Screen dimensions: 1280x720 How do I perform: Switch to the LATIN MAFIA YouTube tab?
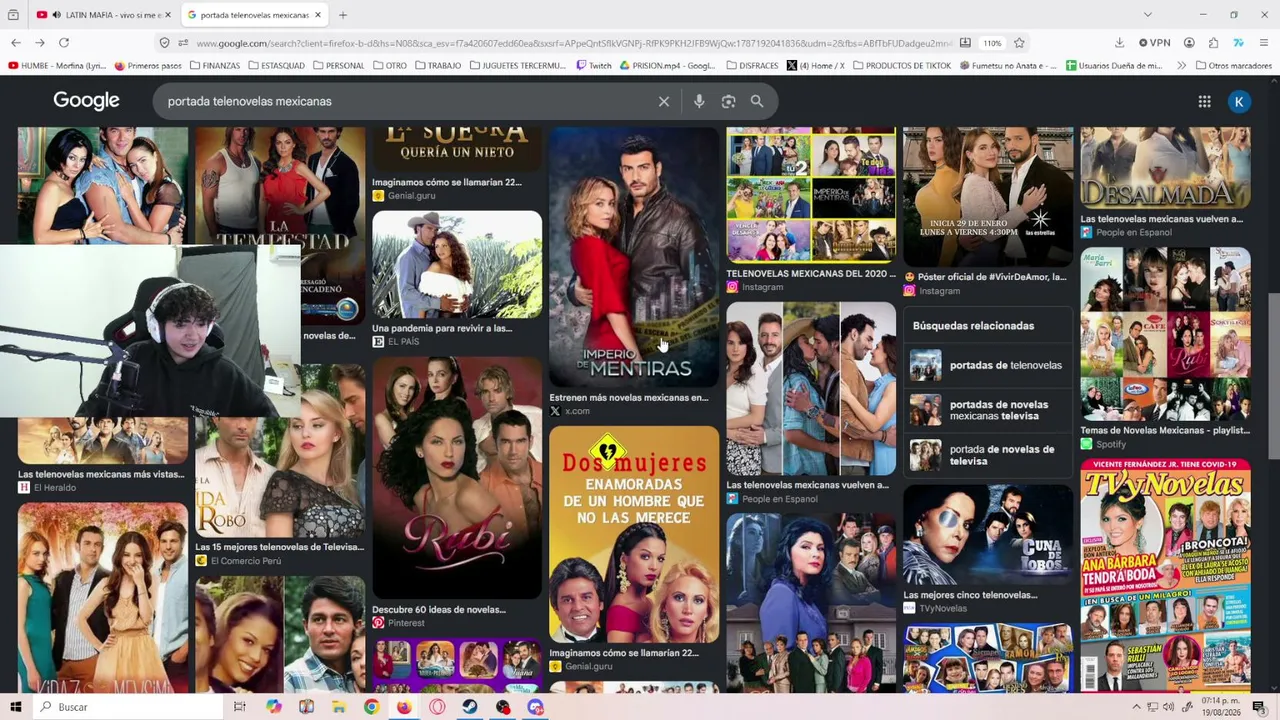click(103, 15)
